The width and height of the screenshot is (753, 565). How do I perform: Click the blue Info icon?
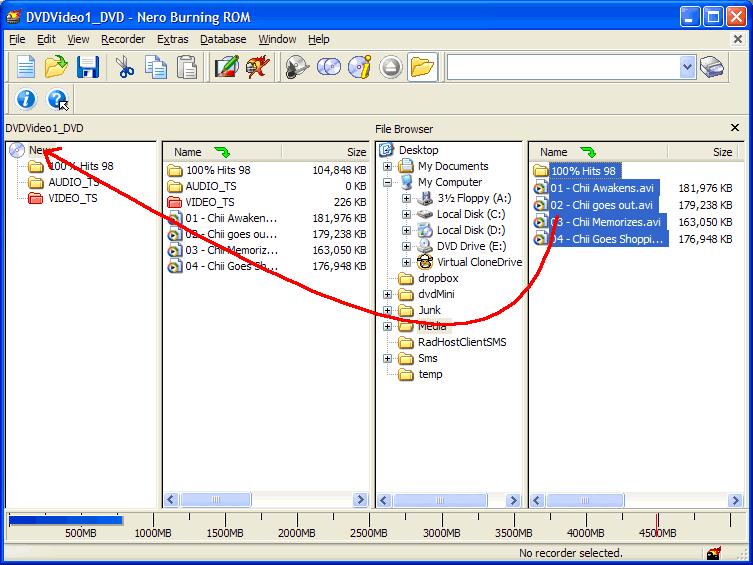(x=25, y=99)
